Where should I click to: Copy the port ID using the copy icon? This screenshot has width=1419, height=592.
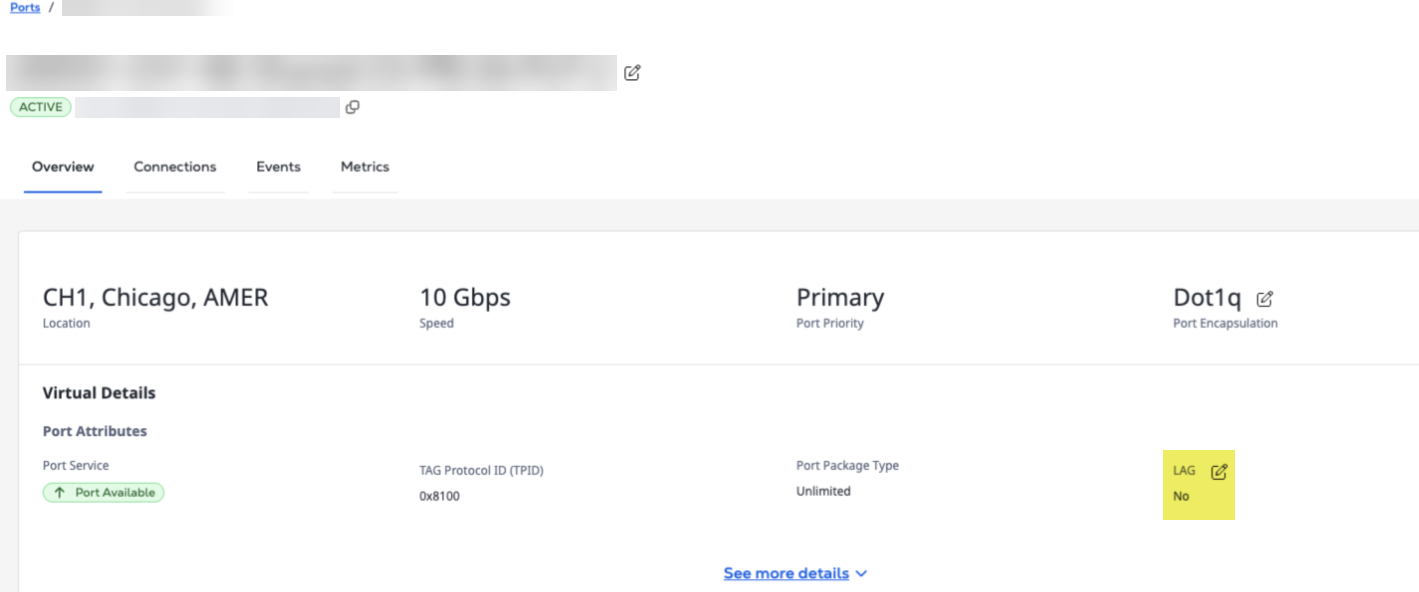tap(352, 107)
